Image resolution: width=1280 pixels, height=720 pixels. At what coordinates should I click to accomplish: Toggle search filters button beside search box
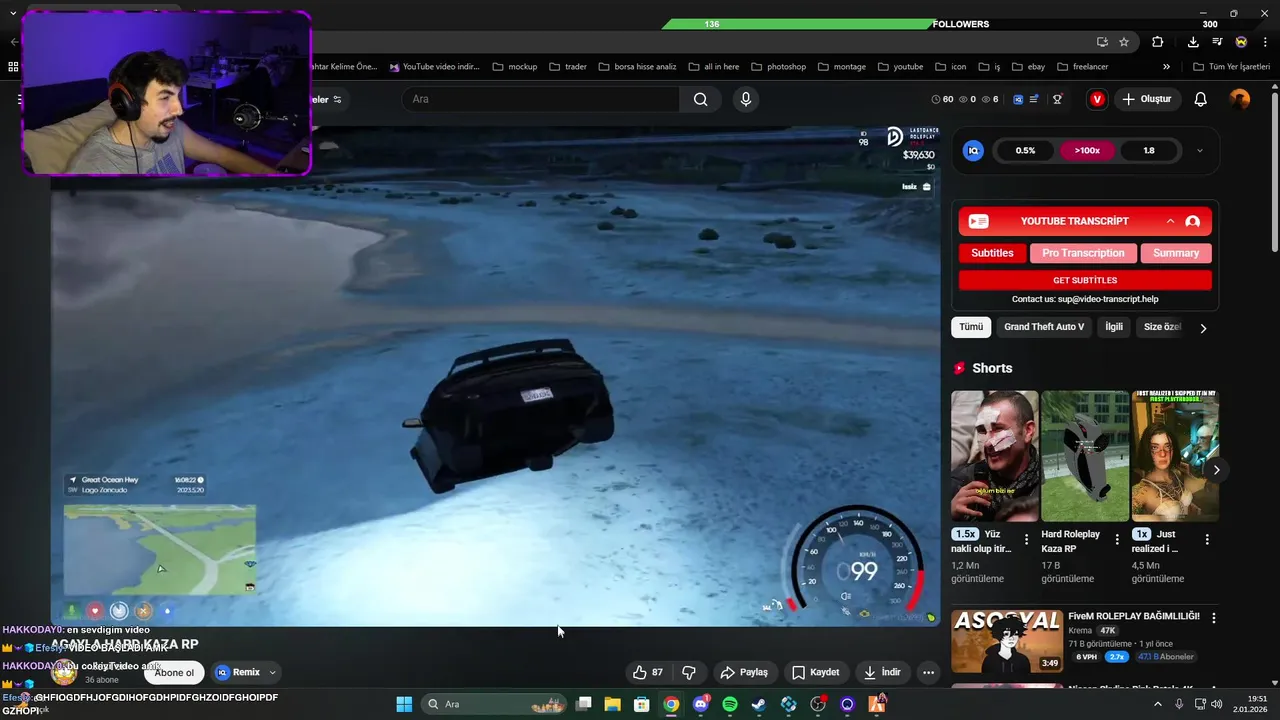click(337, 99)
